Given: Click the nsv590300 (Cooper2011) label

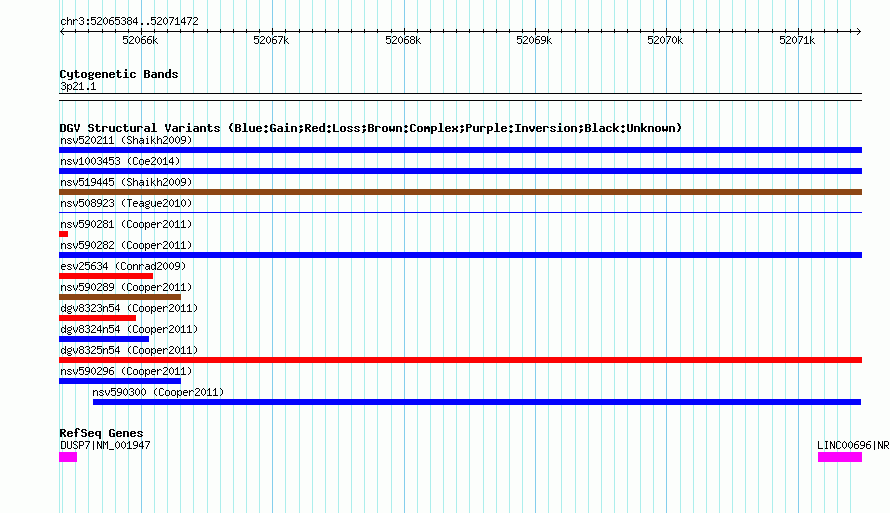Looking at the screenshot, I should pyautogui.click(x=158, y=392).
